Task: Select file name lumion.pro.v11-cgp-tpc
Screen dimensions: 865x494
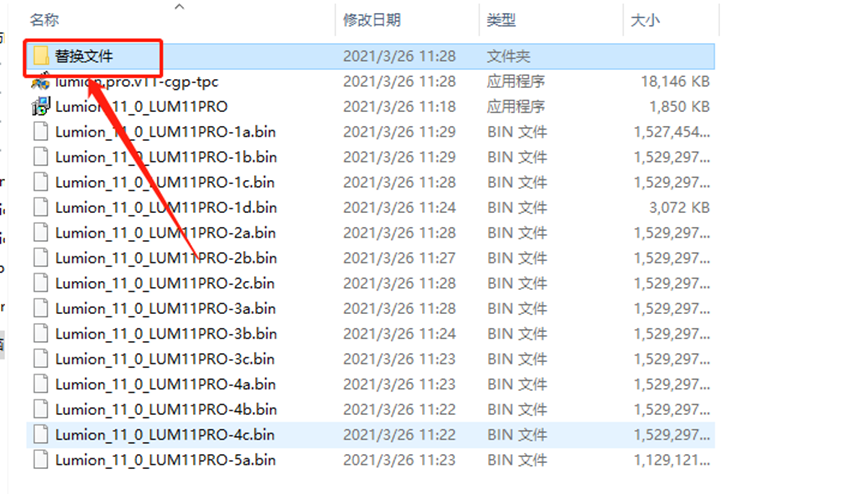Action: click(137, 82)
